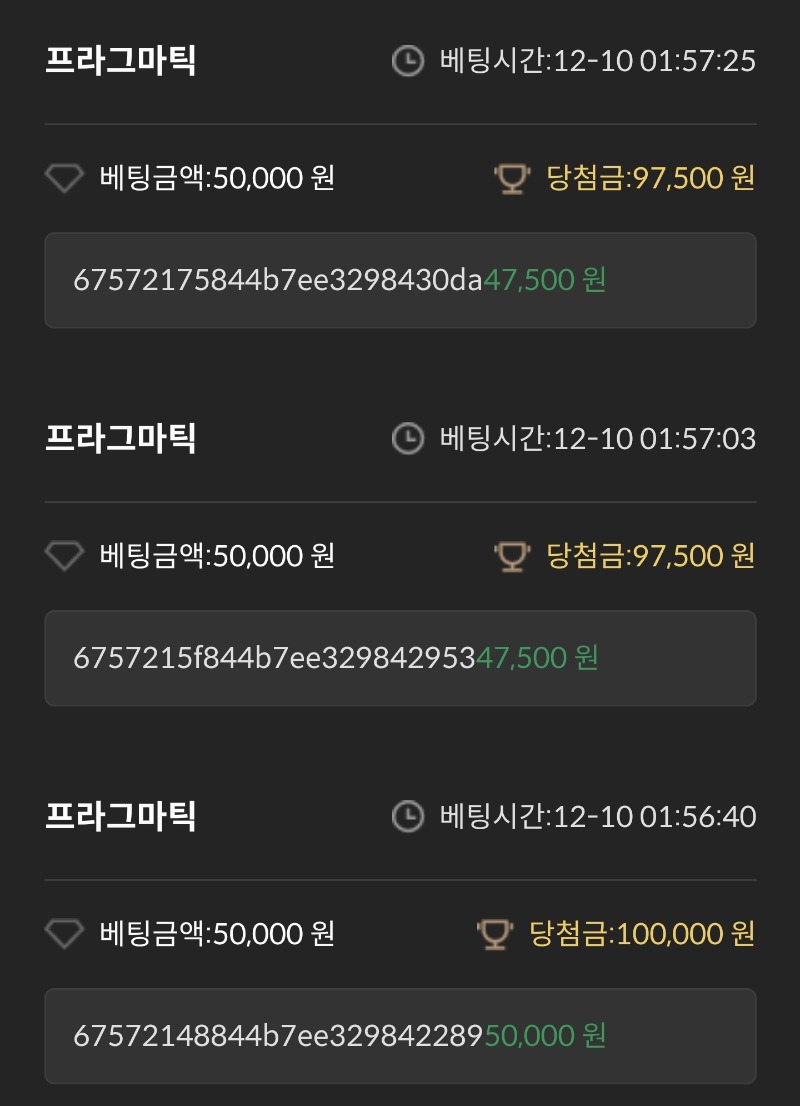Click 베팅금액:50,000 원 in the first record
Viewport: 800px width, 1106px height.
pos(217,178)
